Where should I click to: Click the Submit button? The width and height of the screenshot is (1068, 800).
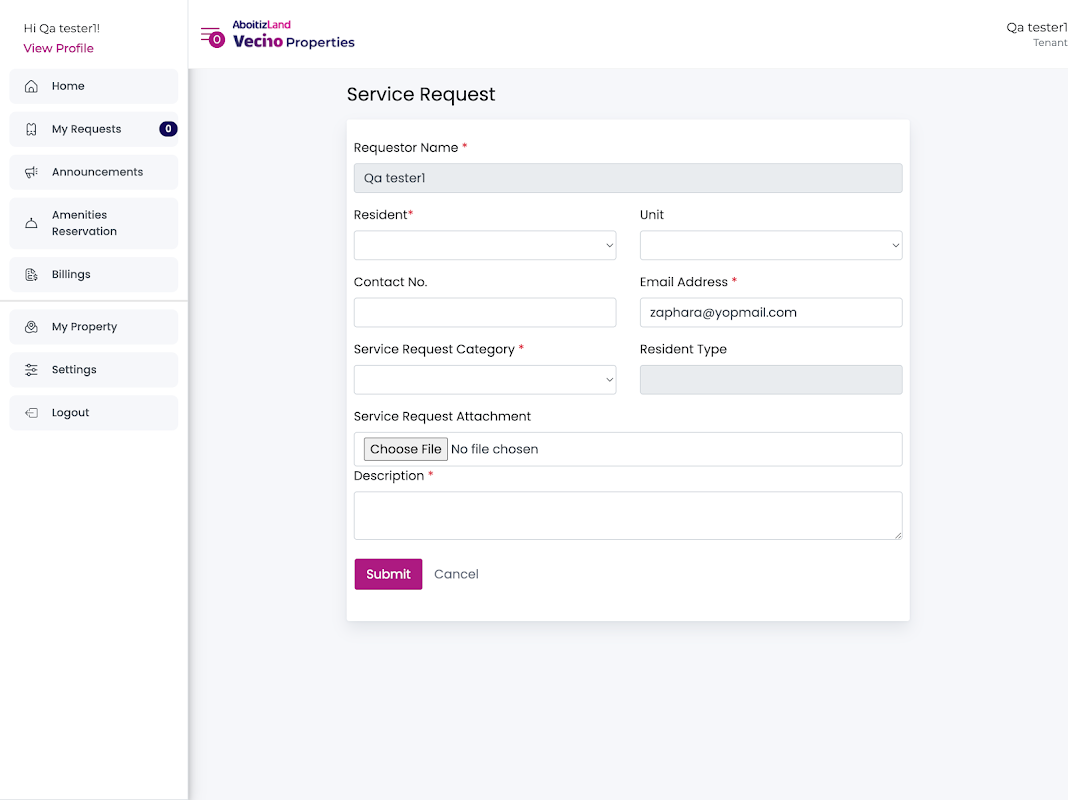[388, 574]
